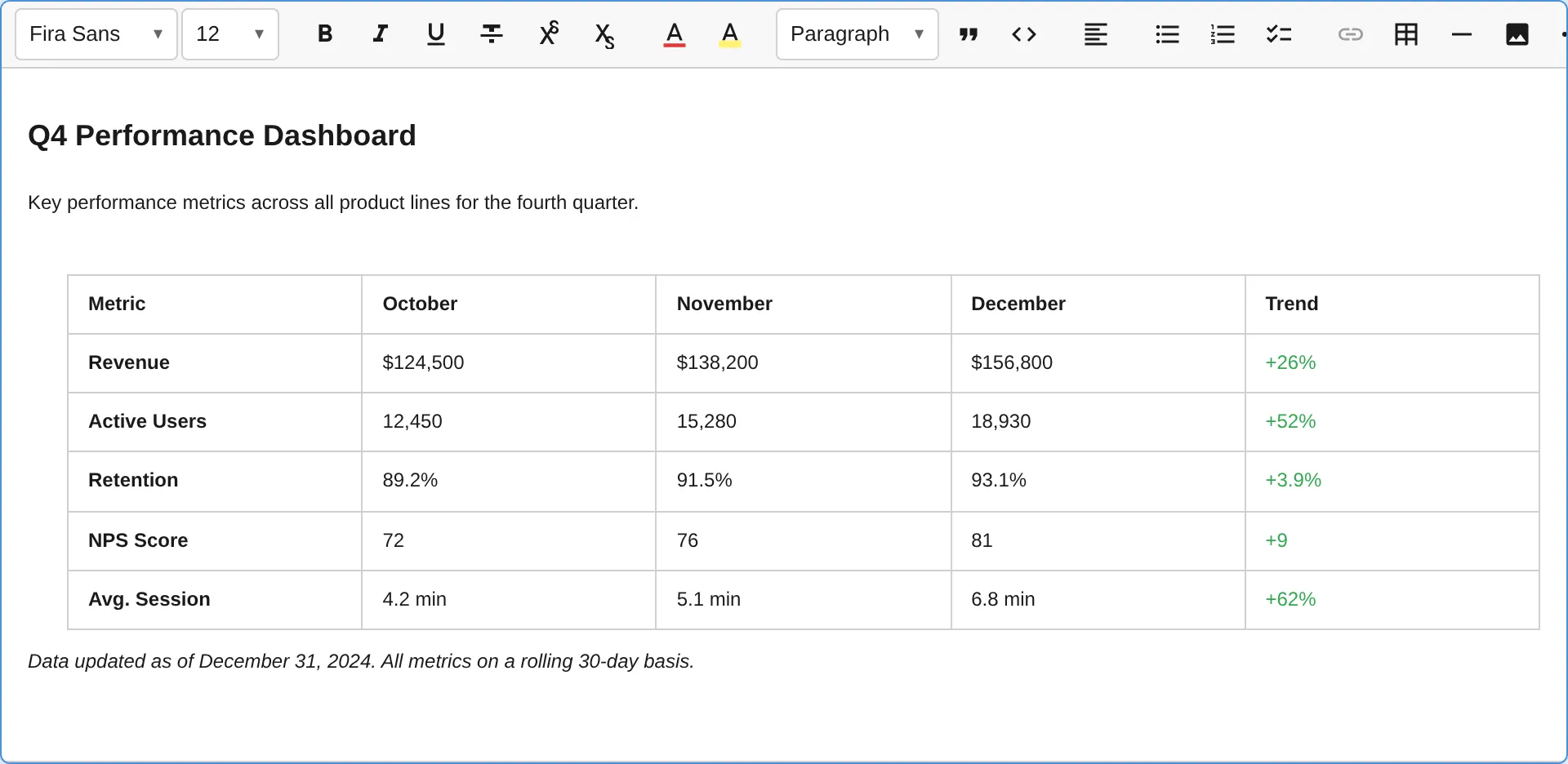
Task: Open the red font color picker
Action: (675, 34)
